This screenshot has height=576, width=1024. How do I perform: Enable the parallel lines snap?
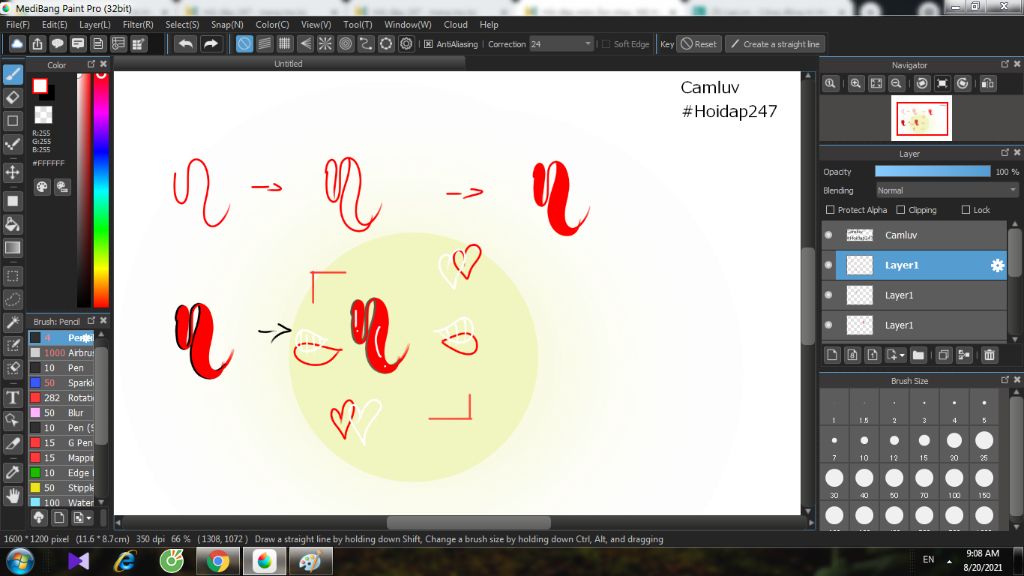[x=264, y=44]
